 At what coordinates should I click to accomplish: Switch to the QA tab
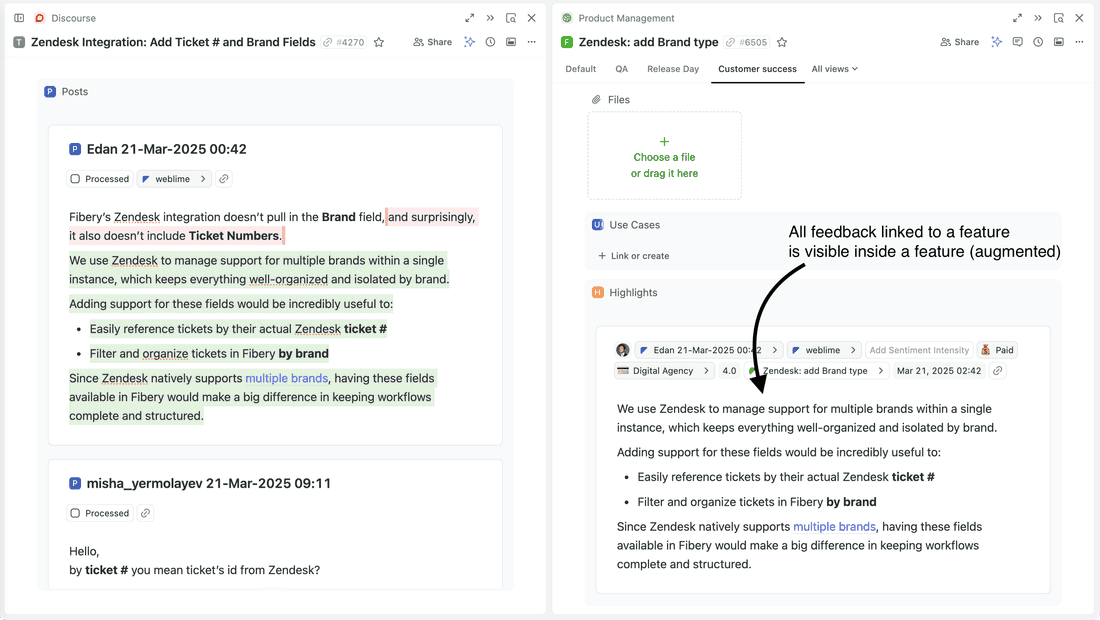pyautogui.click(x=621, y=69)
